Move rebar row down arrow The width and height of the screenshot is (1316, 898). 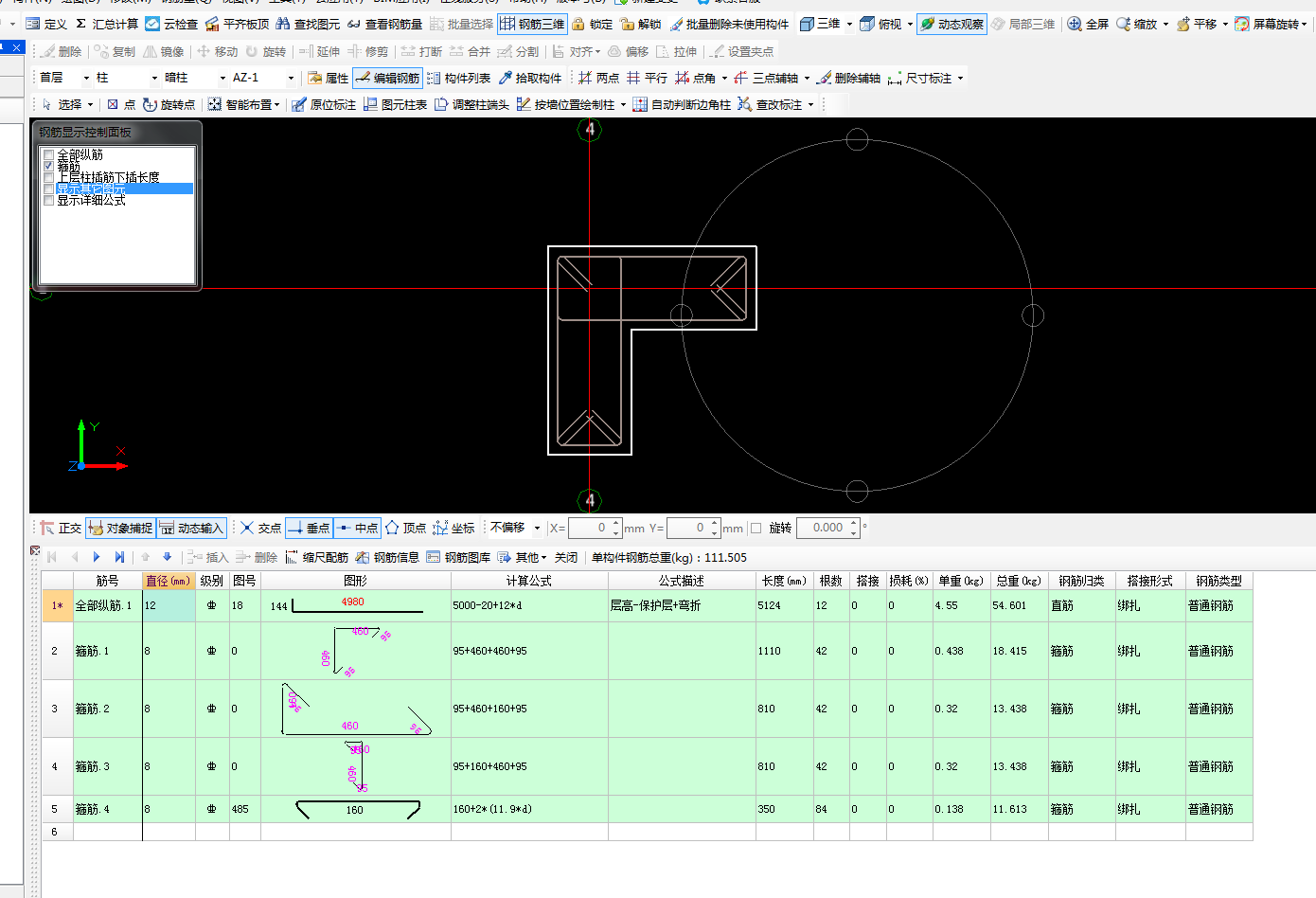[x=168, y=557]
